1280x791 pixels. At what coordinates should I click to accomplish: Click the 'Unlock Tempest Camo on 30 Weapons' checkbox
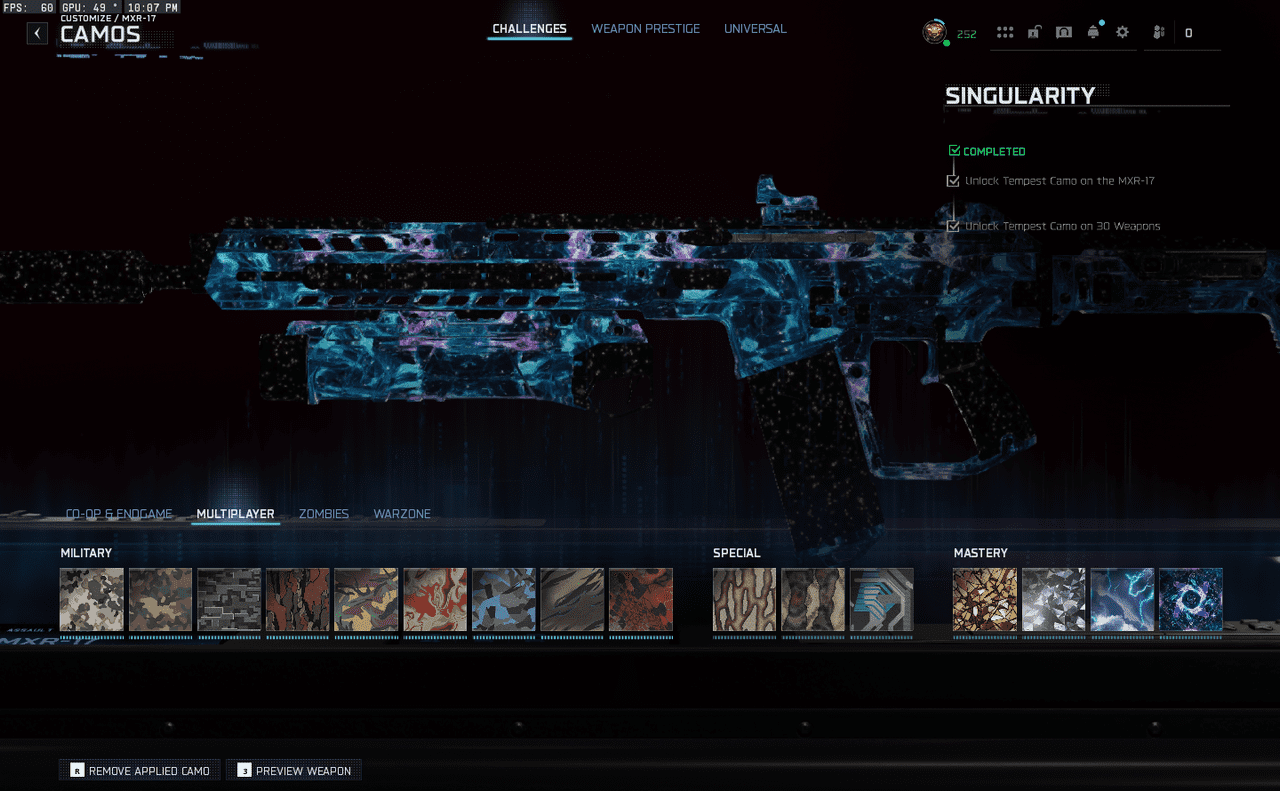pyautogui.click(x=953, y=226)
